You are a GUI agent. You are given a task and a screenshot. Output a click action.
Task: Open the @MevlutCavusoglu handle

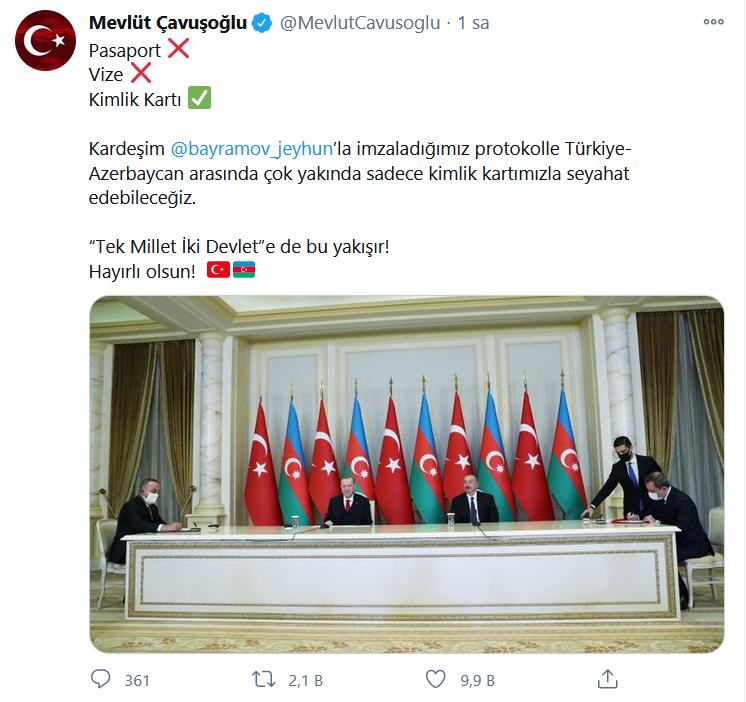tap(360, 23)
